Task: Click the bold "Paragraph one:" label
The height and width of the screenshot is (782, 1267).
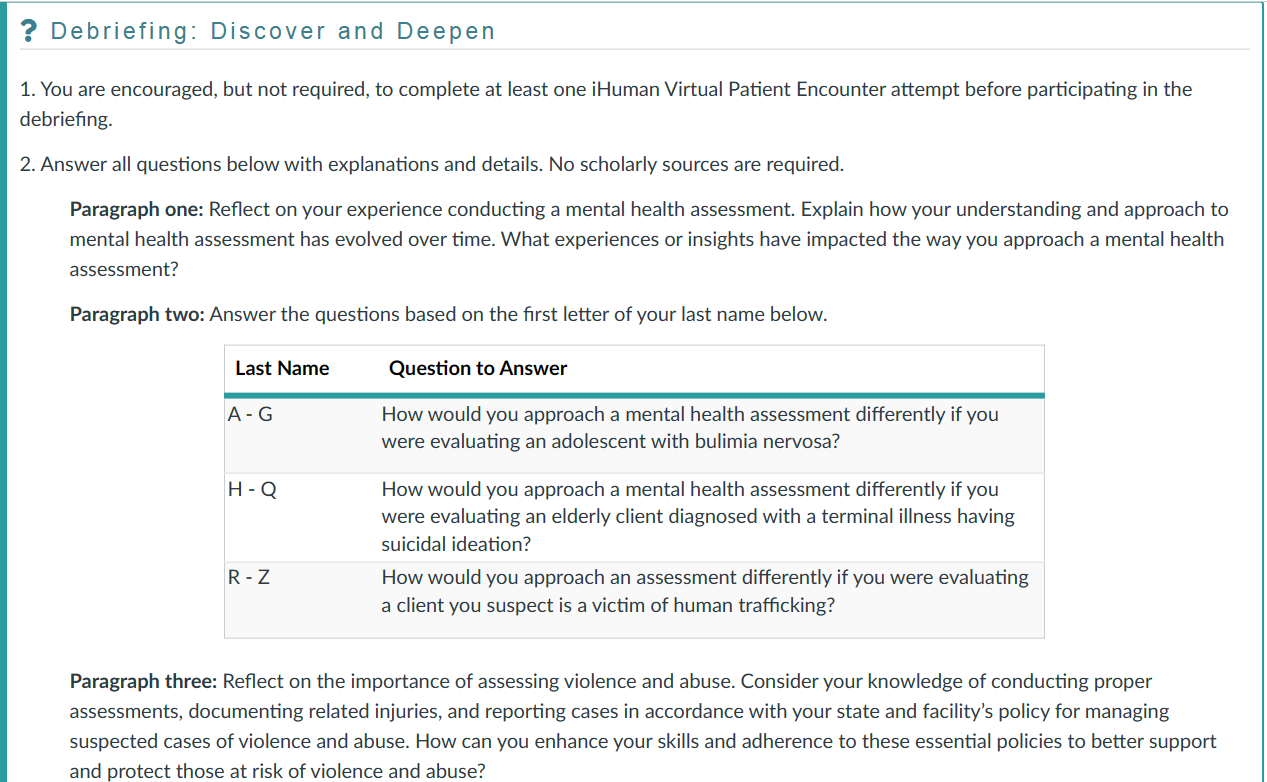Action: (136, 210)
